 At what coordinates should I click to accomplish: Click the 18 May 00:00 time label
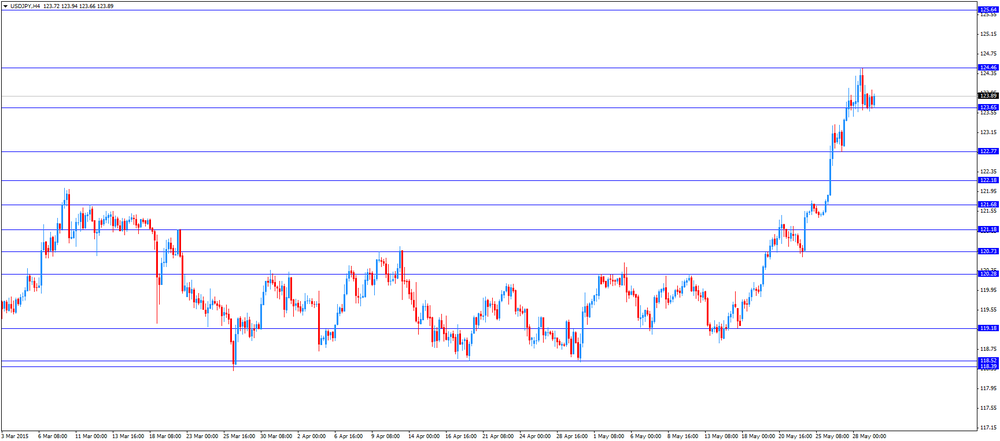tap(757, 437)
